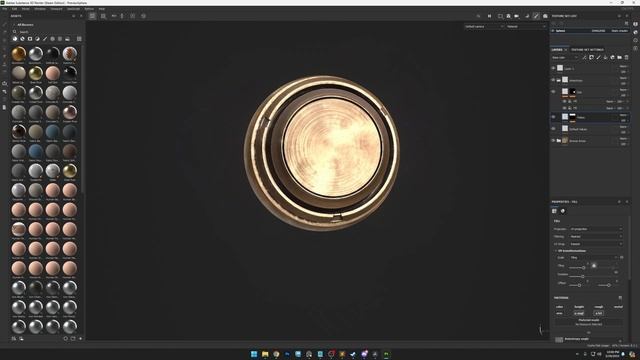The height and width of the screenshot is (360, 640).
Task: Open the File menu
Action: coord(4,9)
